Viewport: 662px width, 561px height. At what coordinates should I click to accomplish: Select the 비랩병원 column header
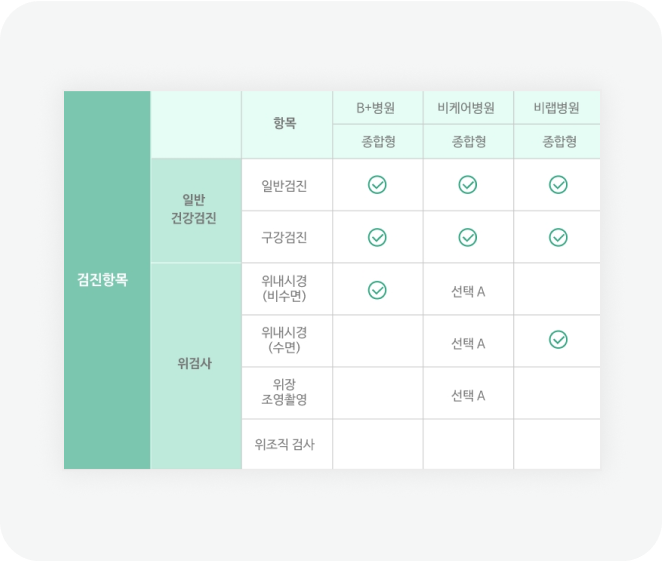point(558,107)
